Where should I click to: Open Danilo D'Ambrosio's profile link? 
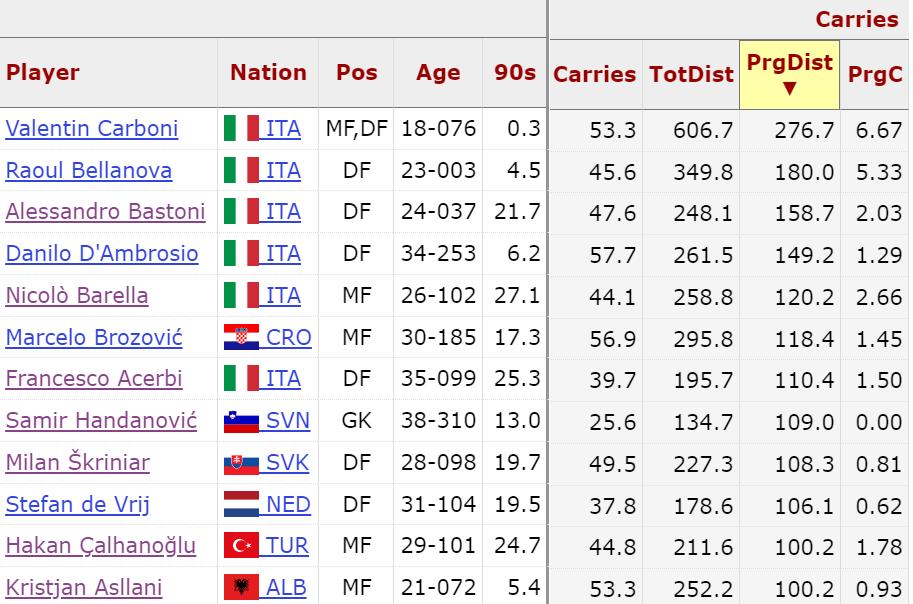(x=102, y=254)
